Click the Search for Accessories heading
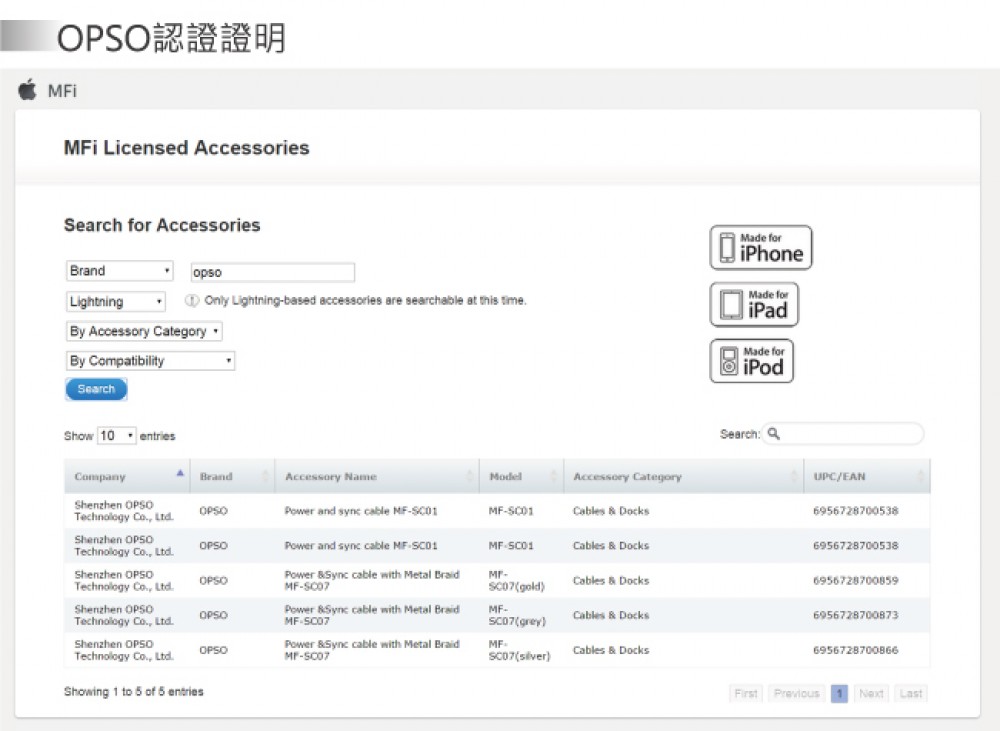Viewport: 1000px width, 731px height. click(162, 225)
